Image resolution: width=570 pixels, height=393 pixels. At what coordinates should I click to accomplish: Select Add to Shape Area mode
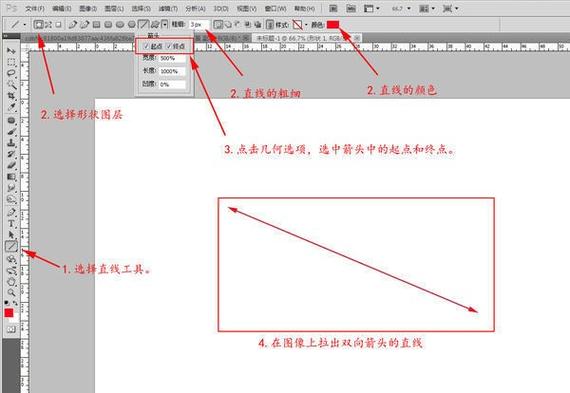pyautogui.click(x=228, y=24)
